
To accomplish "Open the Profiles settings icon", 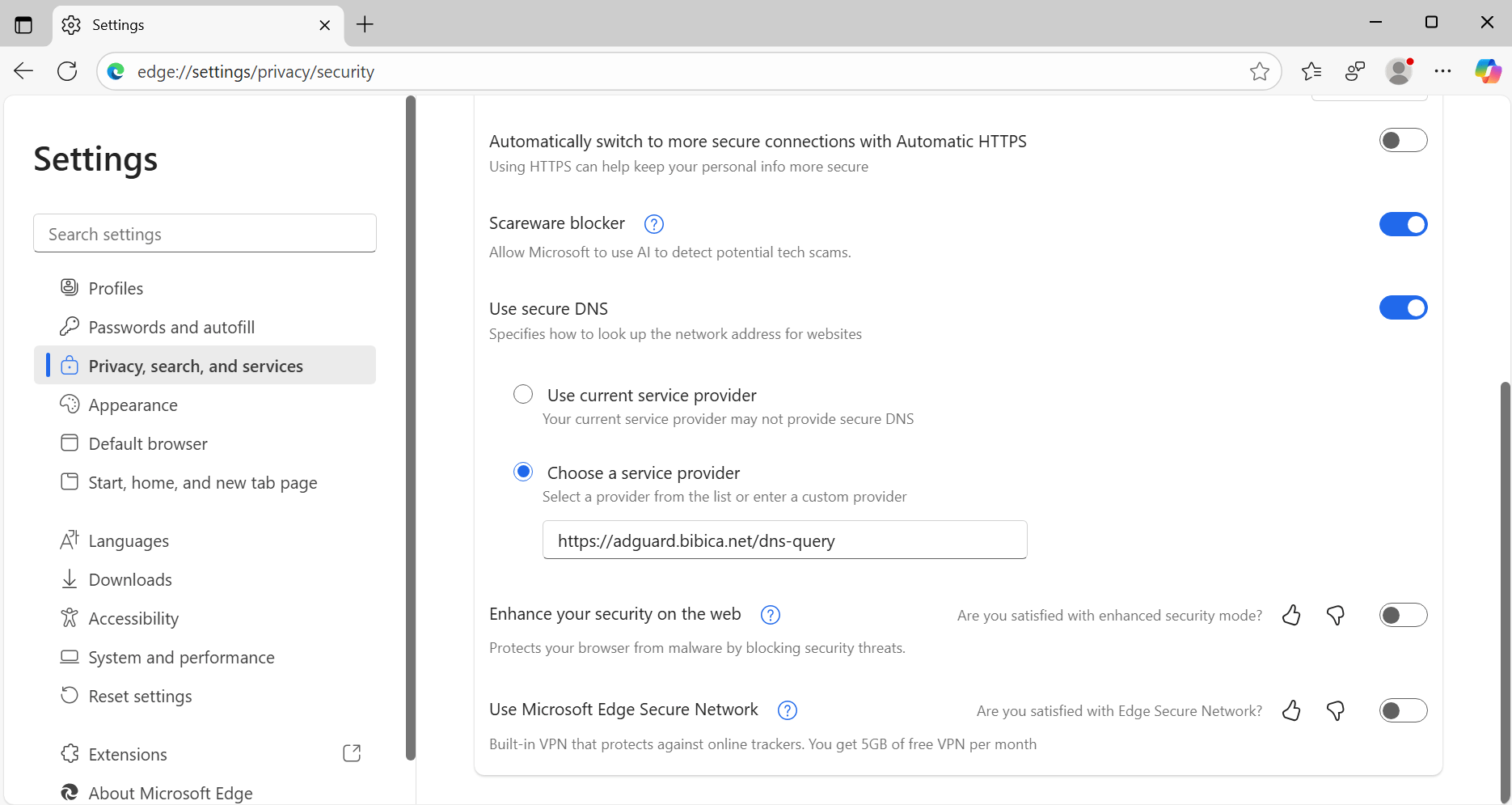I will (x=70, y=287).
